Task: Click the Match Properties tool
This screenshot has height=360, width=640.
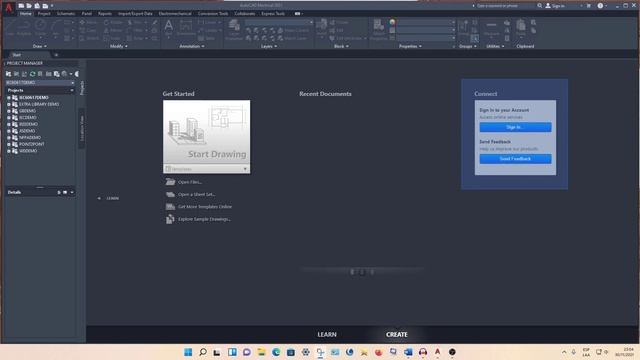Action: (378, 30)
